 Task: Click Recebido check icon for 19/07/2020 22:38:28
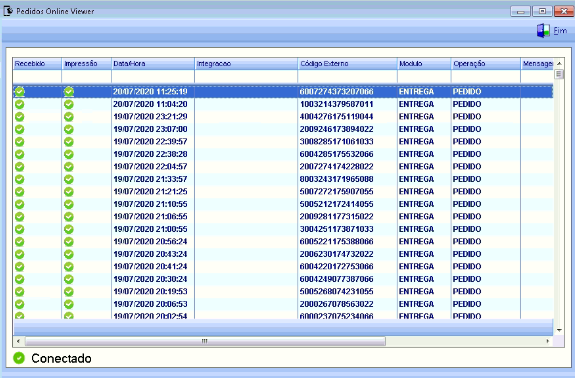click(20, 154)
